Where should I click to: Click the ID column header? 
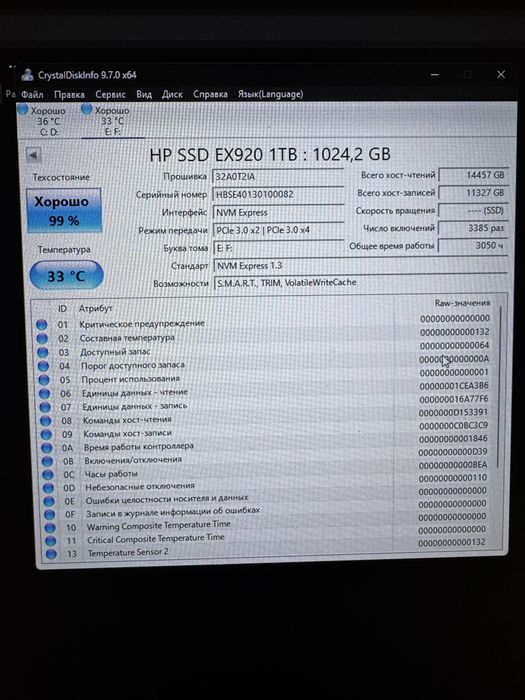(62, 308)
